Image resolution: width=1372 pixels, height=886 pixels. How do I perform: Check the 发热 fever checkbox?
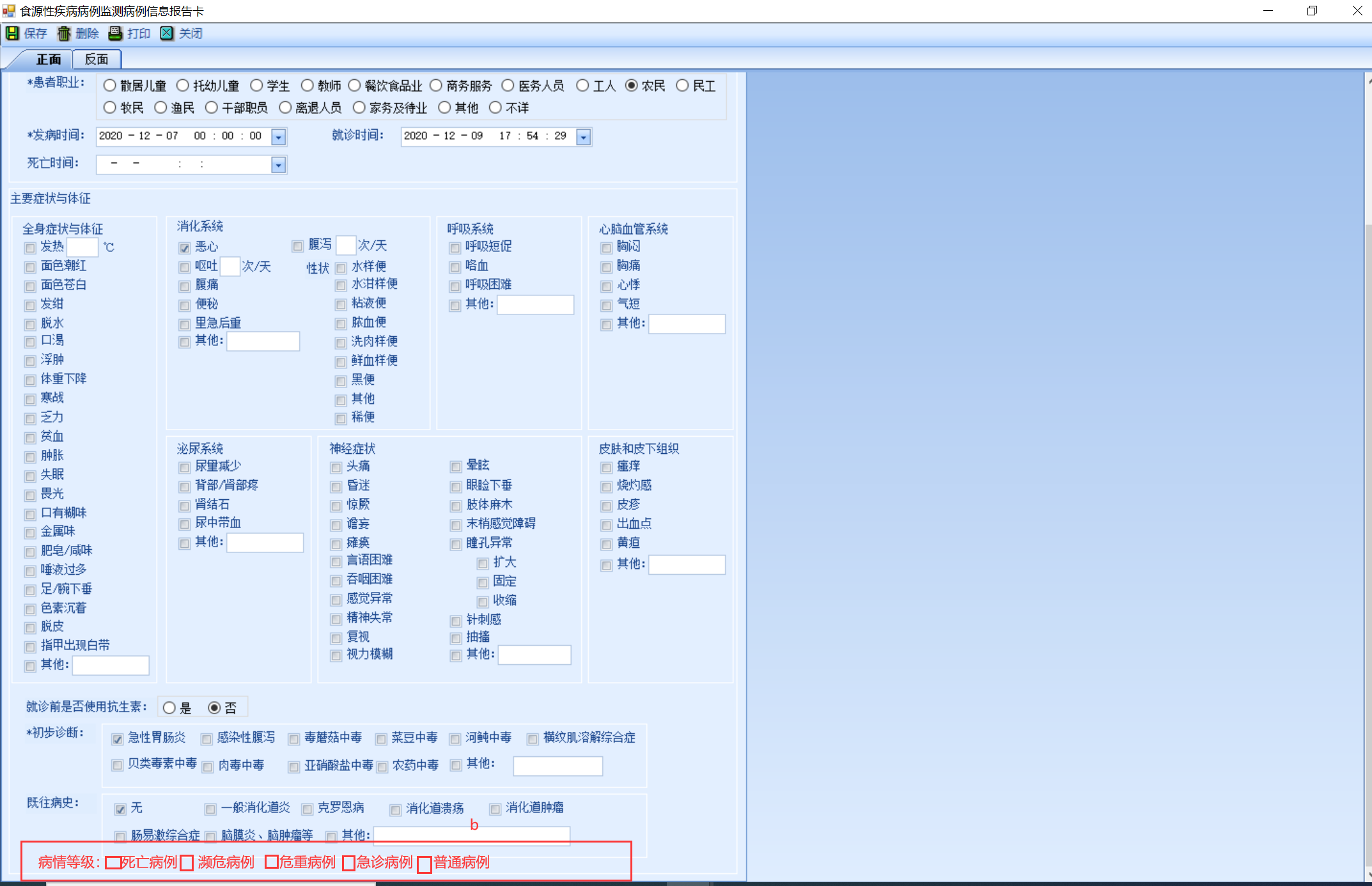click(30, 248)
